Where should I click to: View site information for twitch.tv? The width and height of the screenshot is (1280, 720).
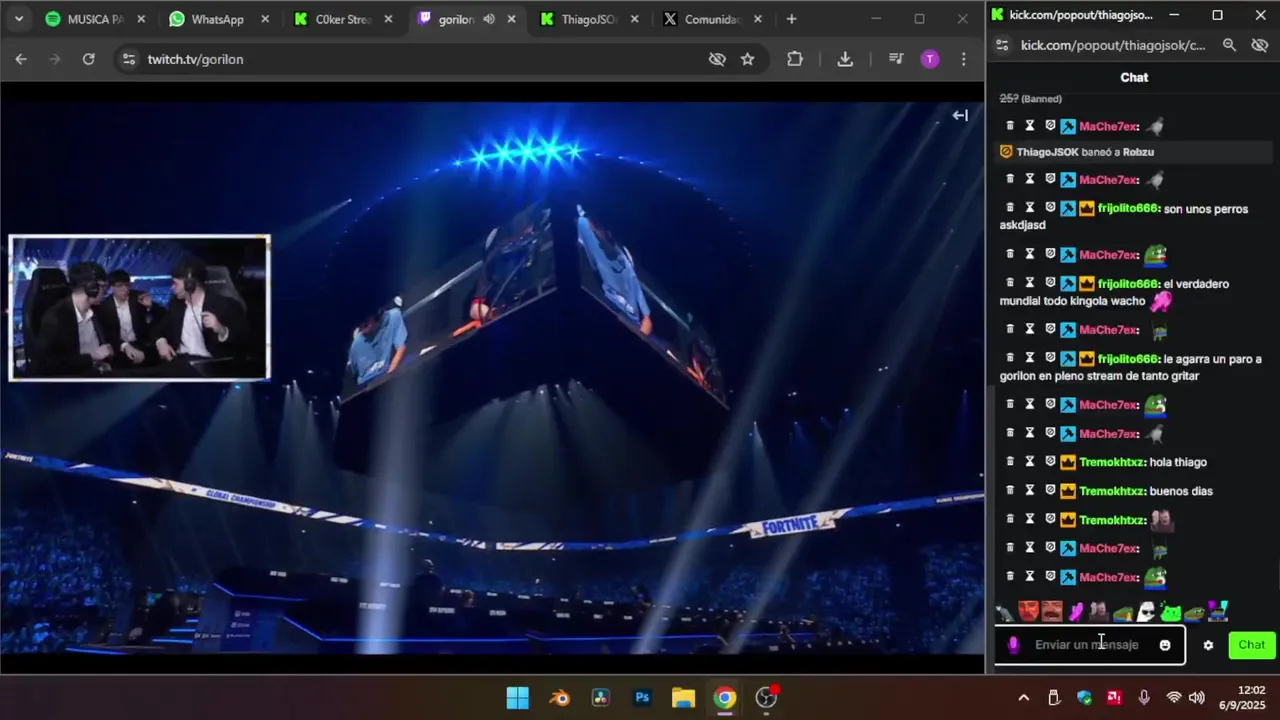click(128, 59)
